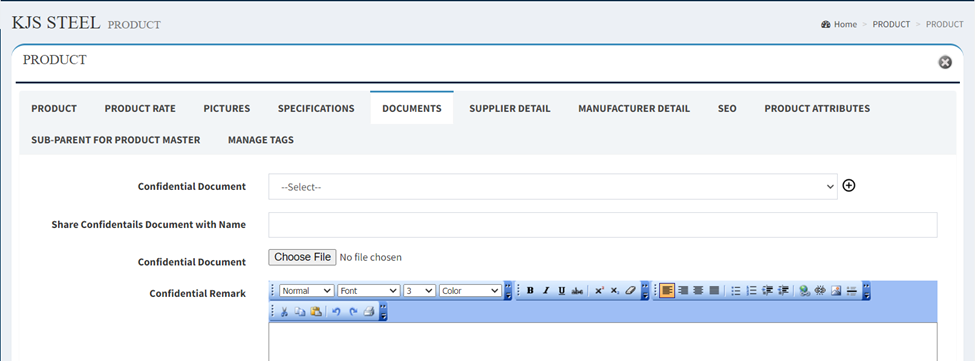Open the Normal paragraph style dropdown
Image resolution: width=975 pixels, height=361 pixels.
(307, 290)
